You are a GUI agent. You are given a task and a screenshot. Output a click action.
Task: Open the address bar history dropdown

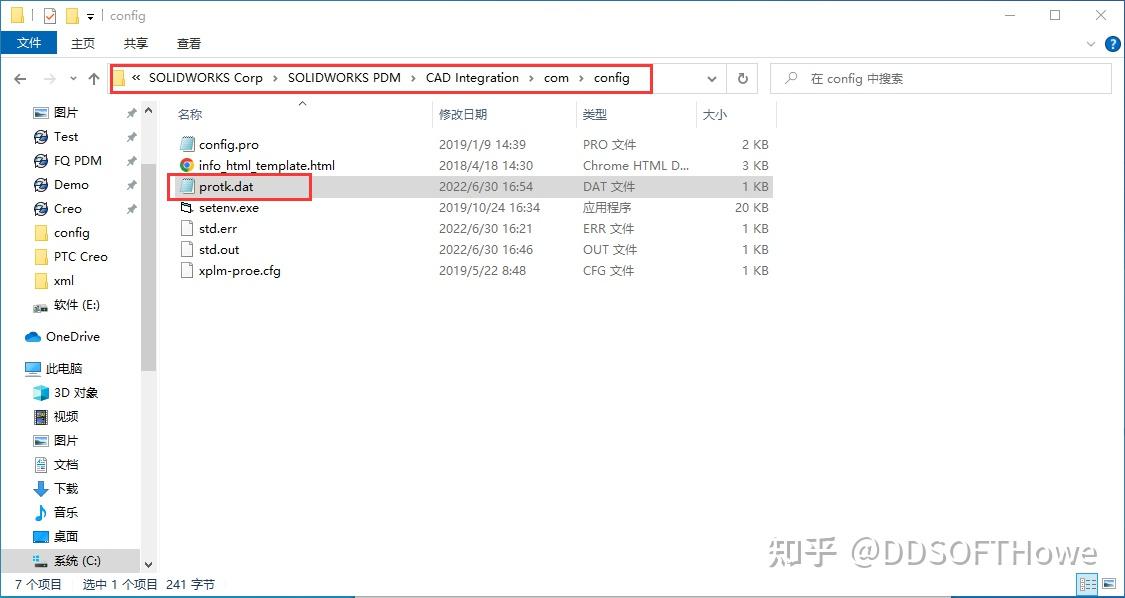[711, 78]
